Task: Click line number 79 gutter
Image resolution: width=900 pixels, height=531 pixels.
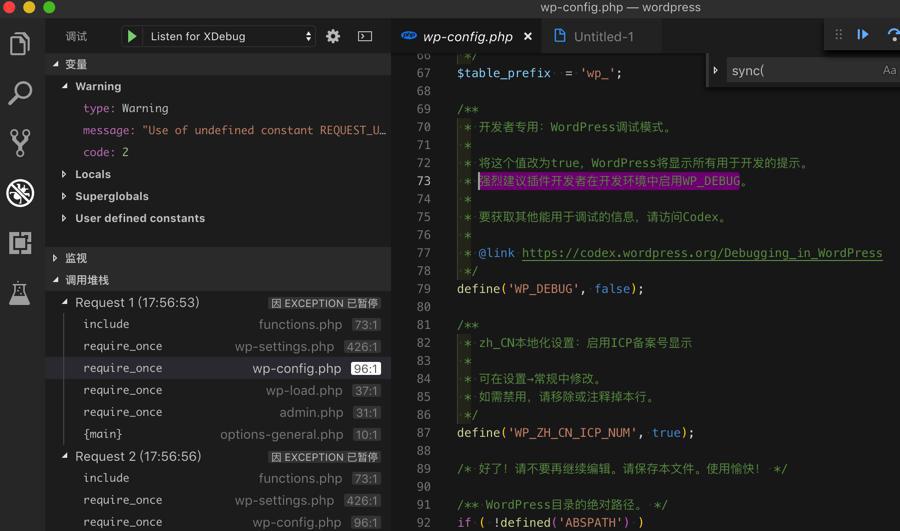Action: coord(424,289)
